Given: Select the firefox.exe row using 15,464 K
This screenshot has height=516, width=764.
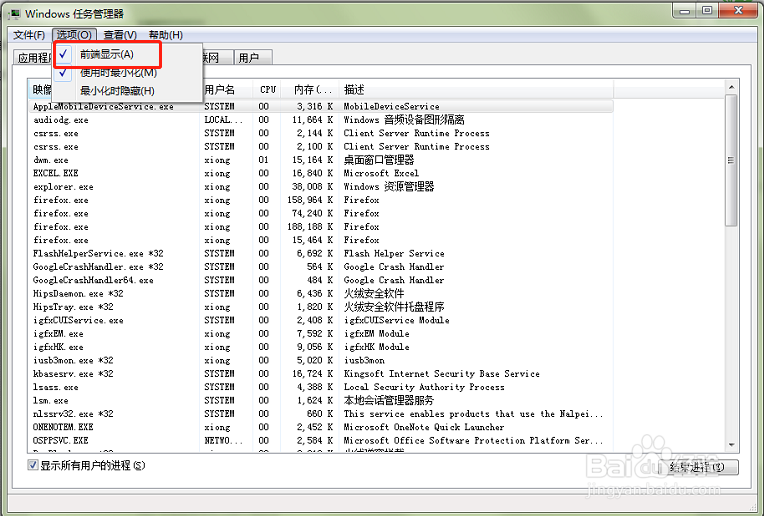Looking at the screenshot, I should 321,240.
